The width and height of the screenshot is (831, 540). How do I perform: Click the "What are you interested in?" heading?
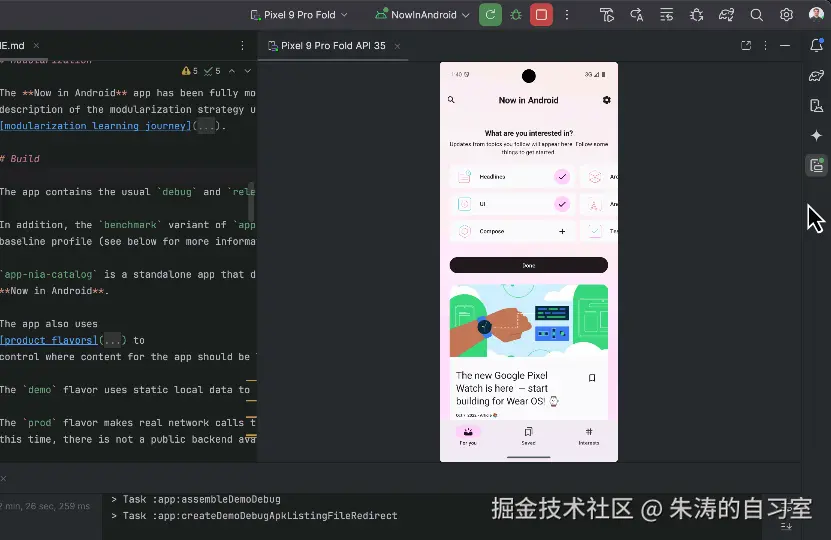(x=528, y=133)
